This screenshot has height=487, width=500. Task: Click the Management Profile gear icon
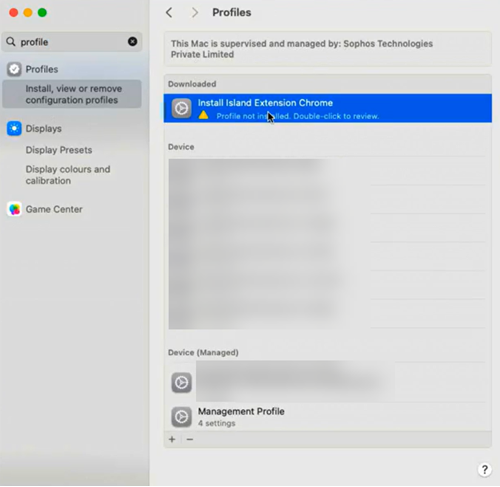pyautogui.click(x=181, y=417)
